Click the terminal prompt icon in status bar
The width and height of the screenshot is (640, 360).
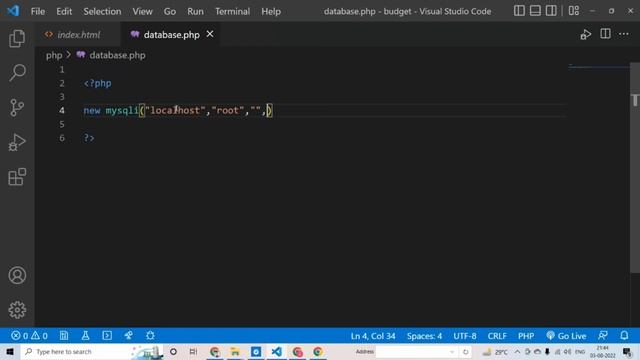(x=107, y=336)
